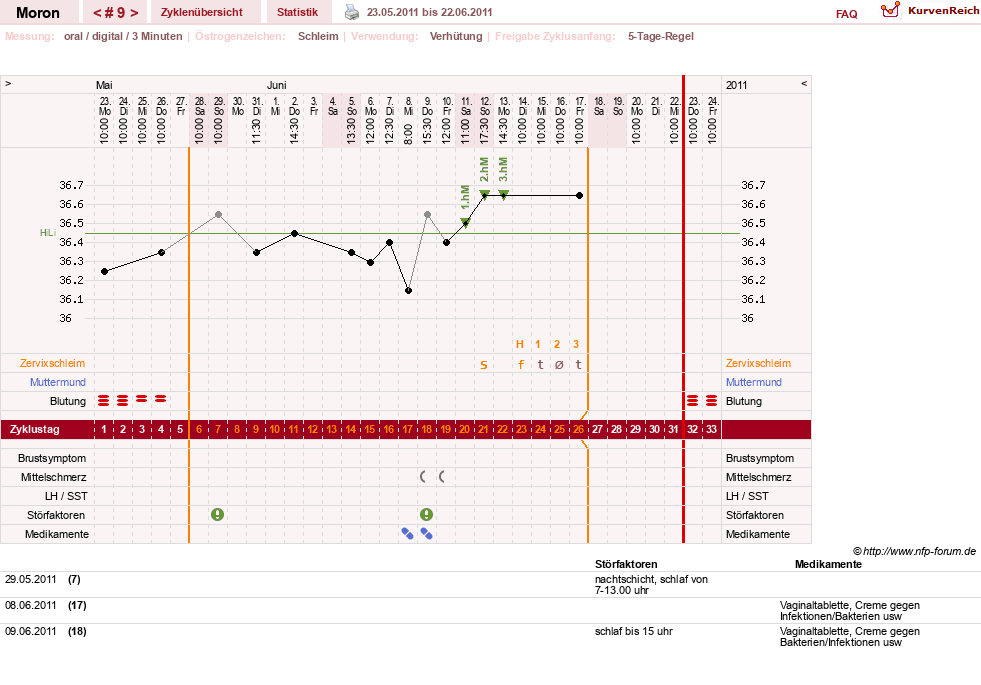Click the 3.hM green triangle marker

click(504, 194)
